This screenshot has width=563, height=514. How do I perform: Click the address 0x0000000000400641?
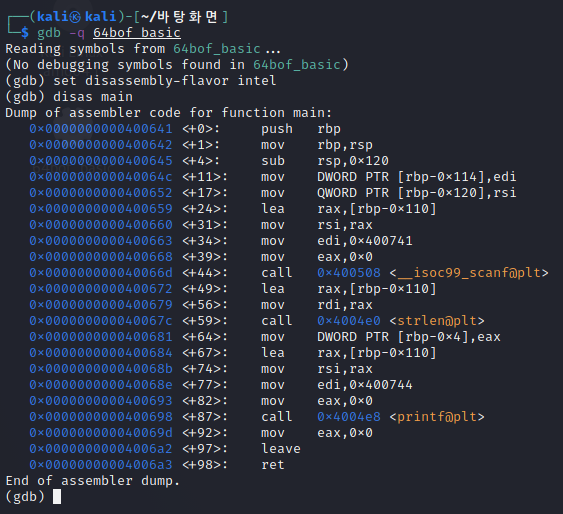click(x=101, y=129)
